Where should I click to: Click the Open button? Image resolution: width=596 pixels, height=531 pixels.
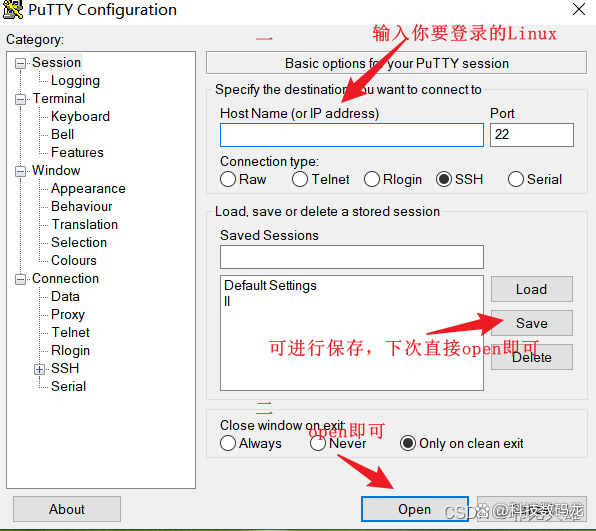415,509
